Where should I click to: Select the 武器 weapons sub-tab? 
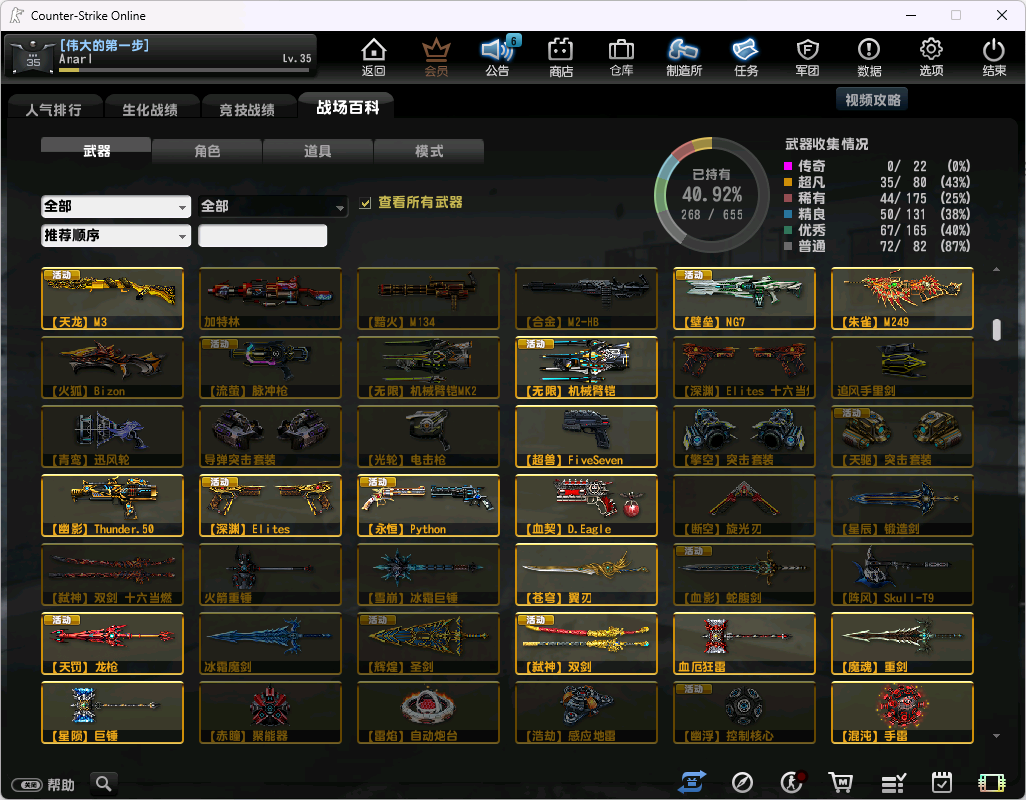96,150
